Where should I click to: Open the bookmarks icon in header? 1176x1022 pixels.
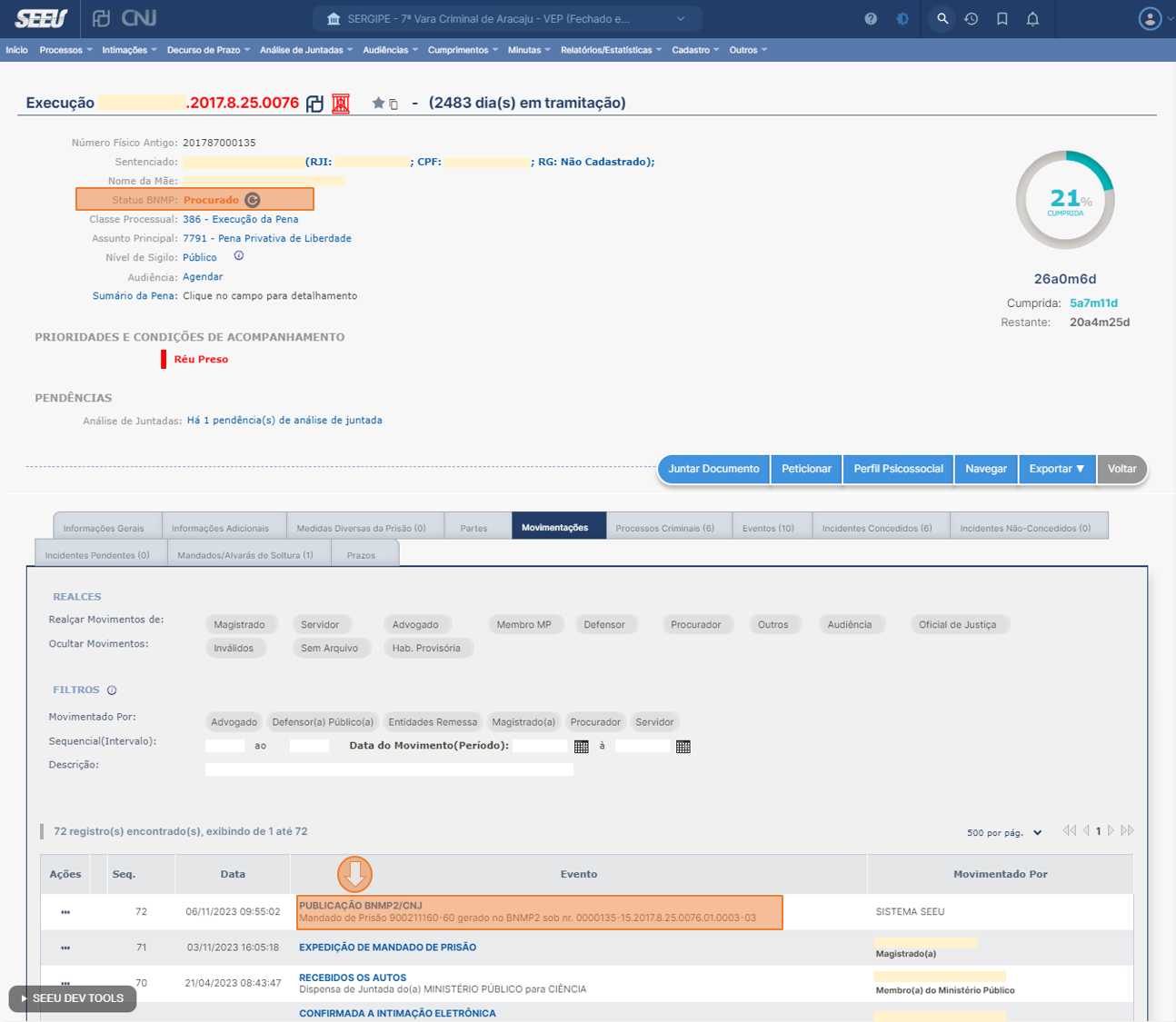click(1002, 19)
